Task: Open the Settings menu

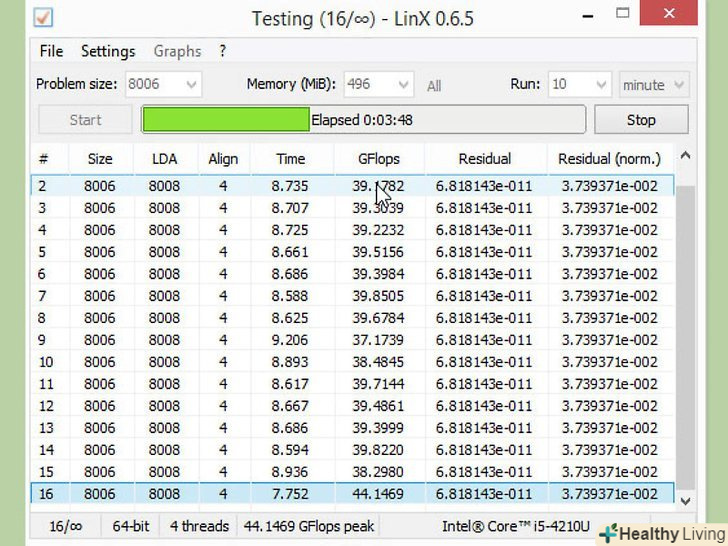Action: pos(108,51)
